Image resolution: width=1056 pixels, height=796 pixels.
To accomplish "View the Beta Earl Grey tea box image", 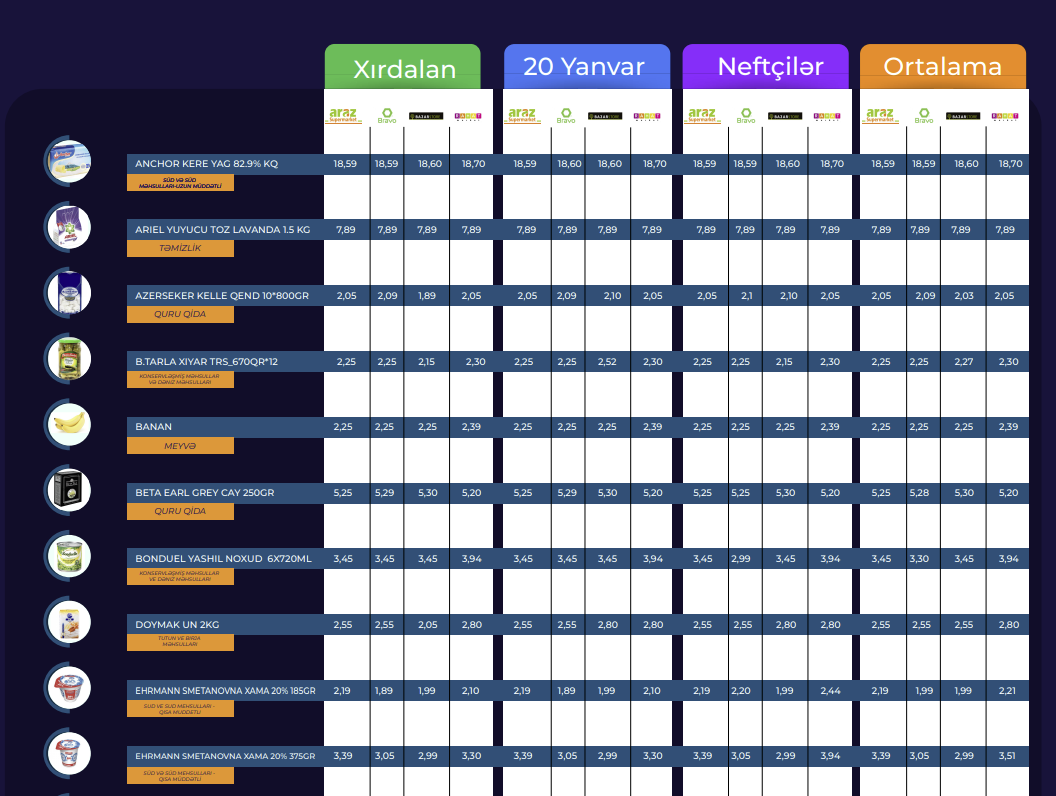I will (68, 490).
